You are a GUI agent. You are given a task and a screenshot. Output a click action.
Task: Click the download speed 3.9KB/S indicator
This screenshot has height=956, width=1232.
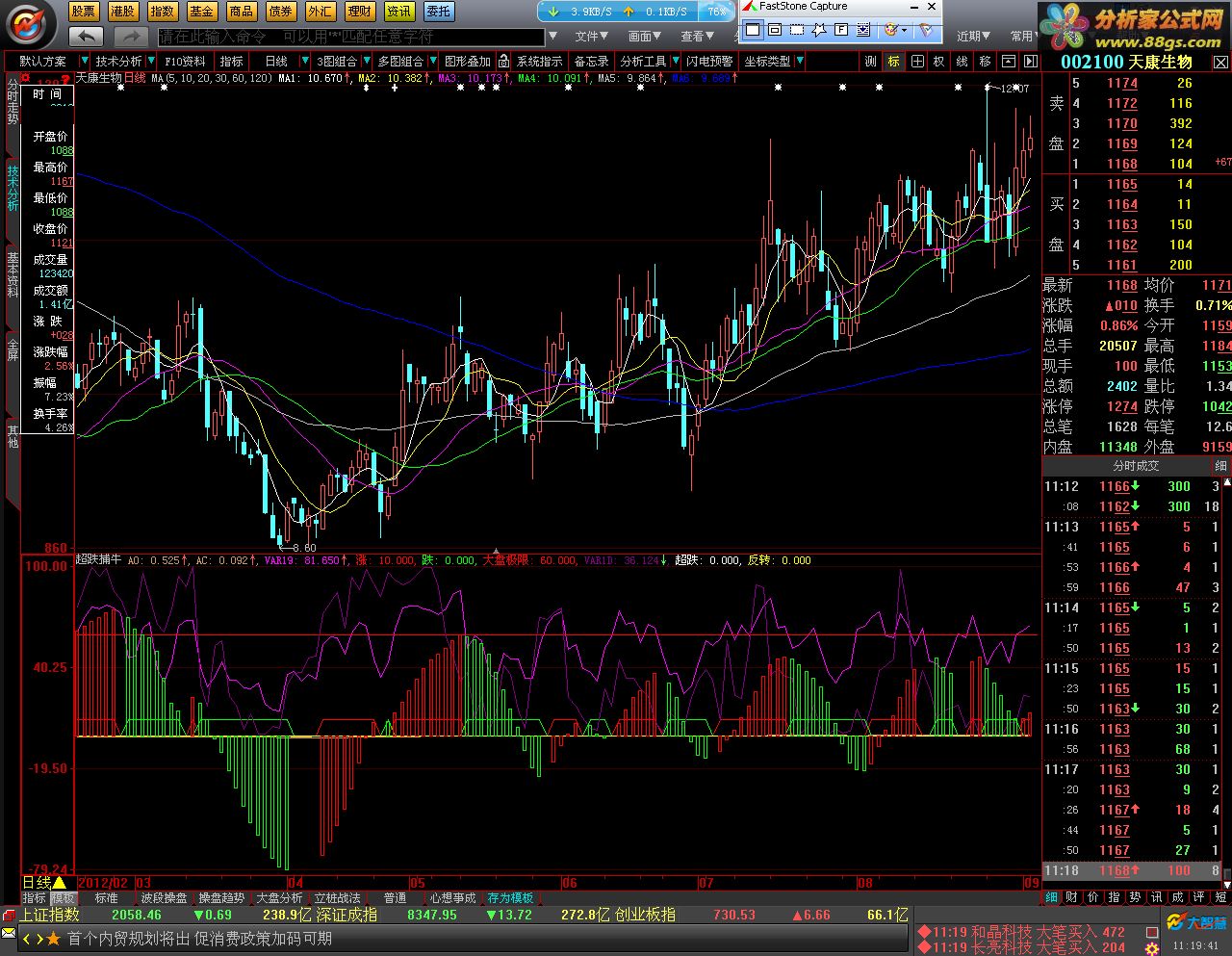[579, 12]
